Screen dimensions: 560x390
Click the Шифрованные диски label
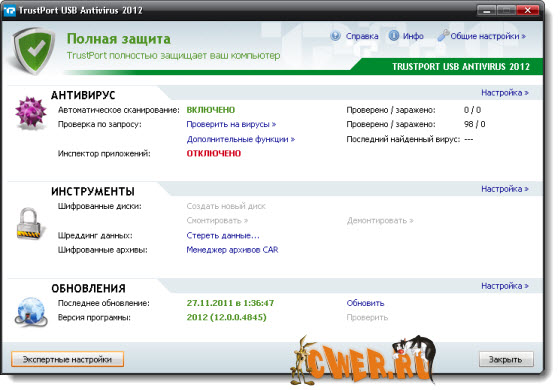100,206
